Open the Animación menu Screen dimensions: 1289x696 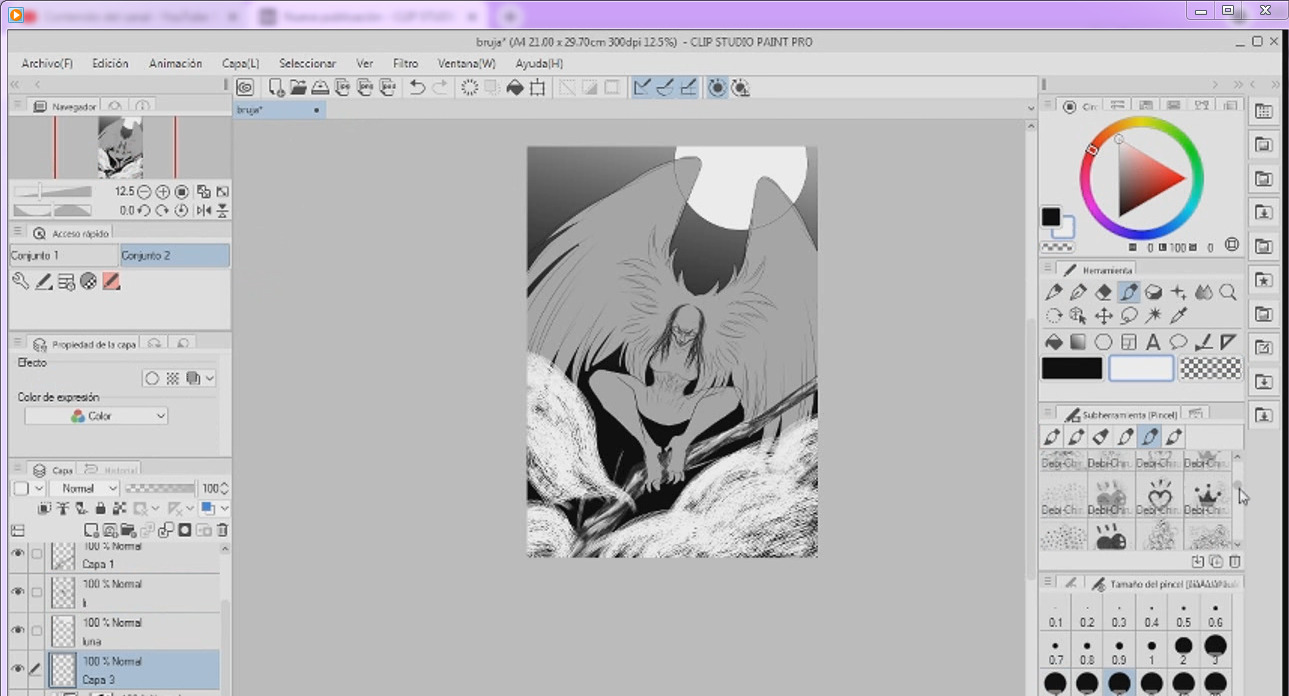[x=176, y=63]
